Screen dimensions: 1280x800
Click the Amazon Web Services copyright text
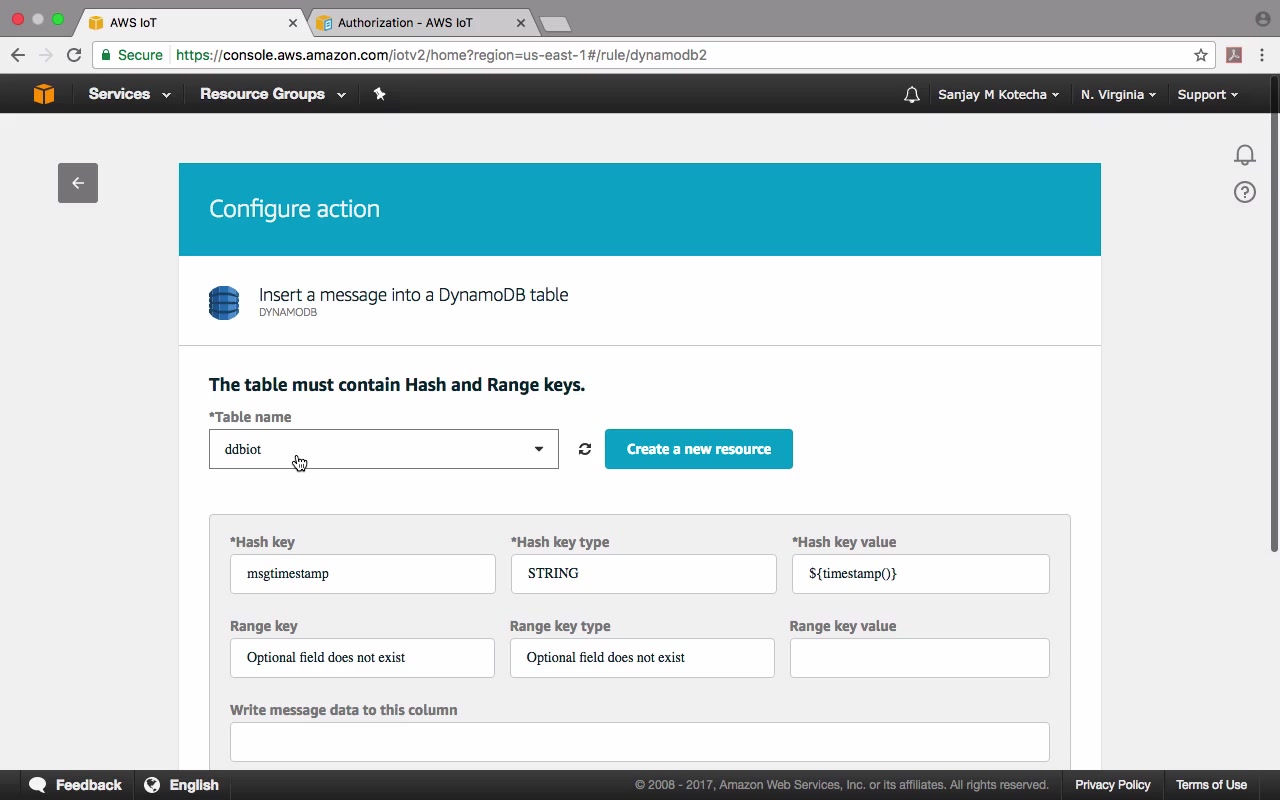(x=842, y=785)
